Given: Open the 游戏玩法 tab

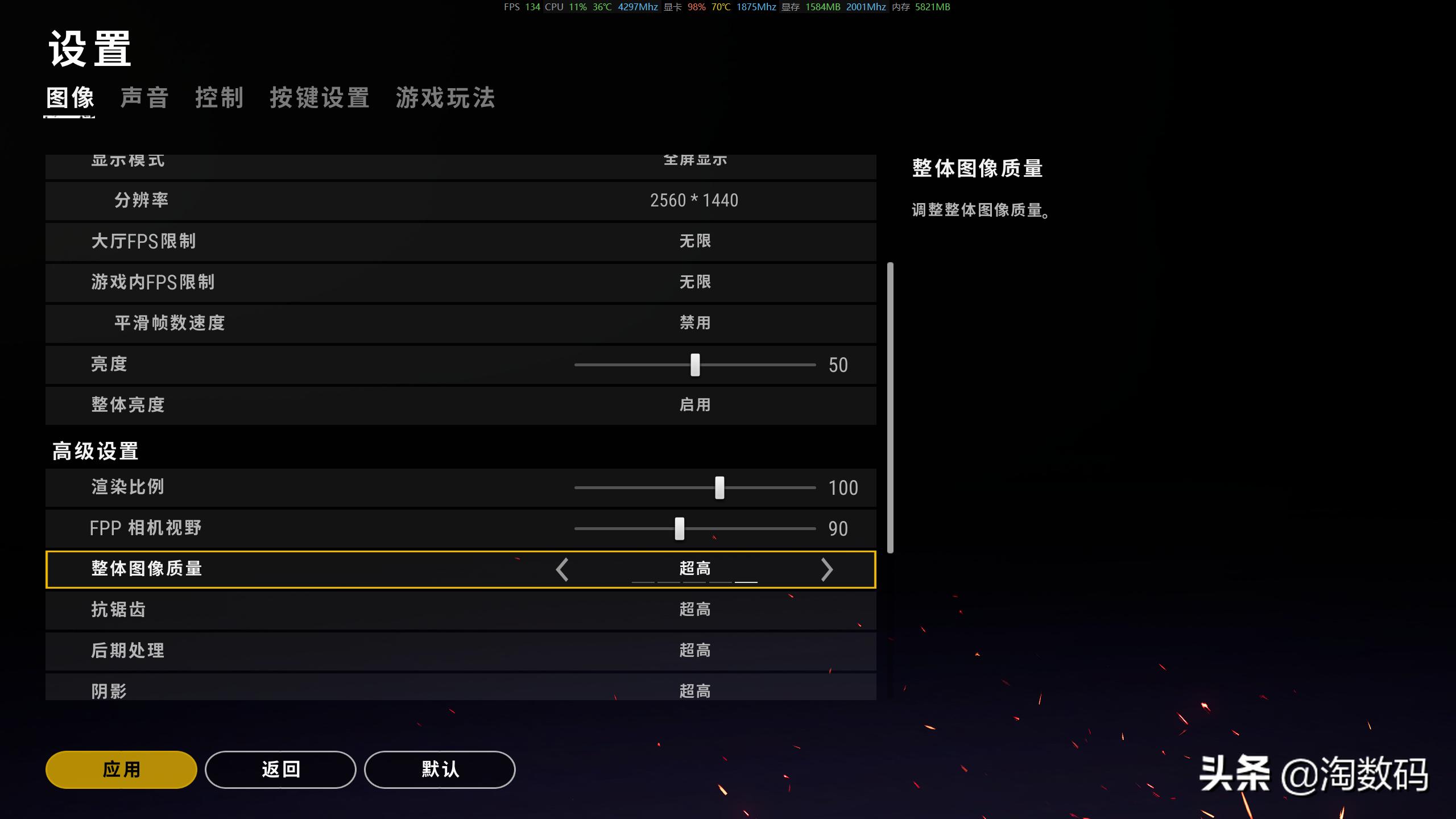Looking at the screenshot, I should coord(446,98).
